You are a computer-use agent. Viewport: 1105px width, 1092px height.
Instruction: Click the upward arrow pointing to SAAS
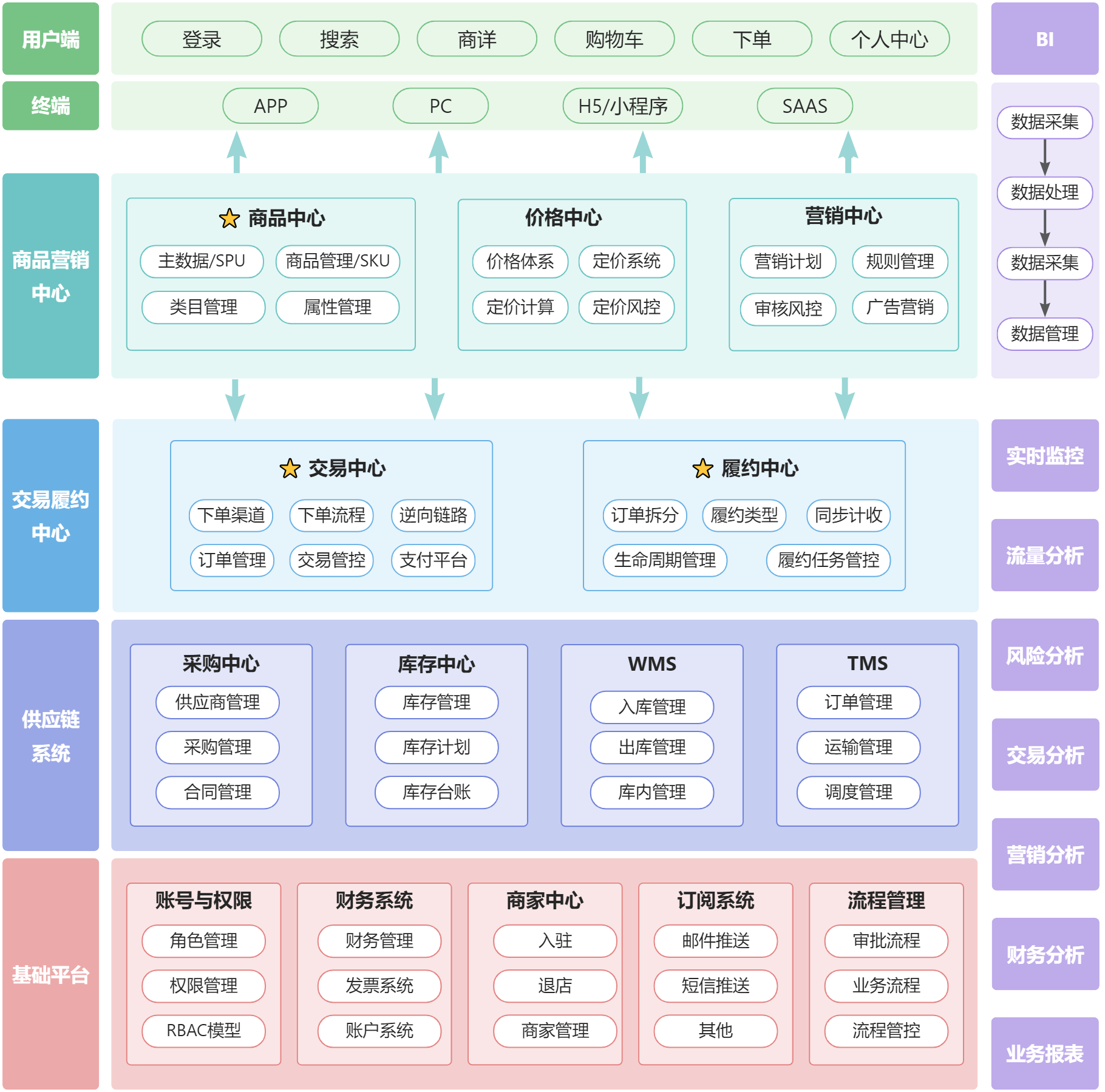(x=848, y=152)
